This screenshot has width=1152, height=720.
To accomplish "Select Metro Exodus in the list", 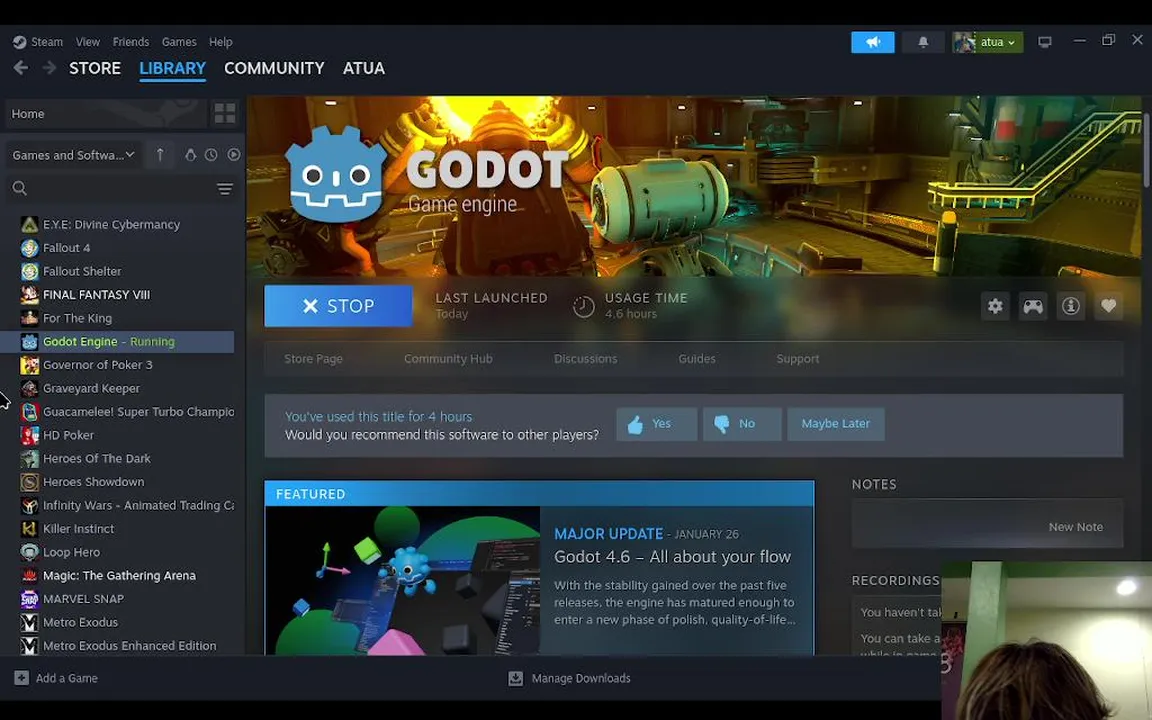I will point(120,622).
